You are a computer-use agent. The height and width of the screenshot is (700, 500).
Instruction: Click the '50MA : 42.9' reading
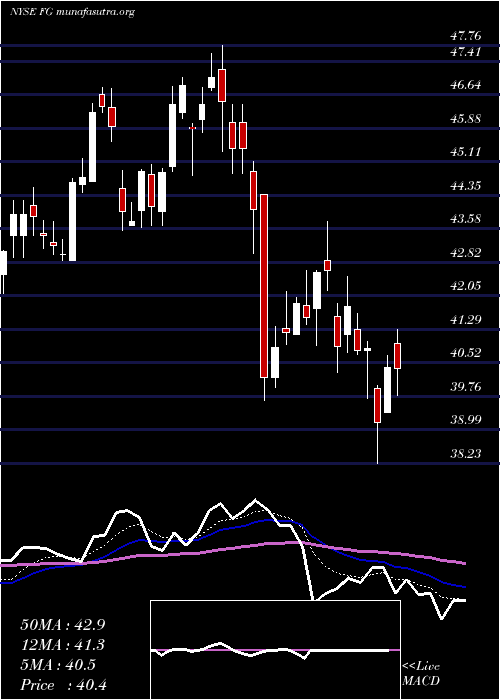click(64, 625)
